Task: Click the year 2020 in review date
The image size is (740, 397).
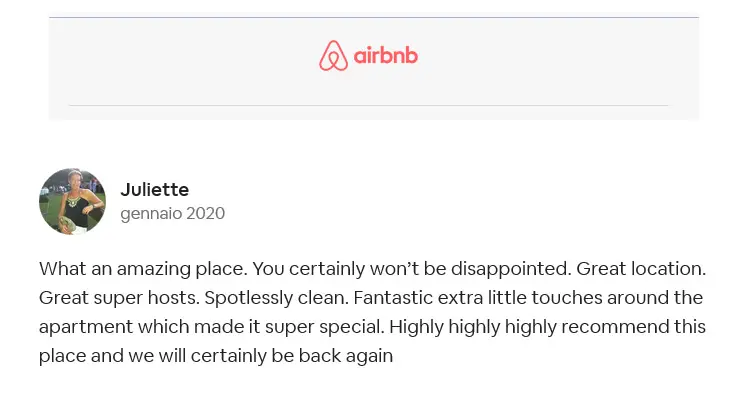Action: click(205, 213)
